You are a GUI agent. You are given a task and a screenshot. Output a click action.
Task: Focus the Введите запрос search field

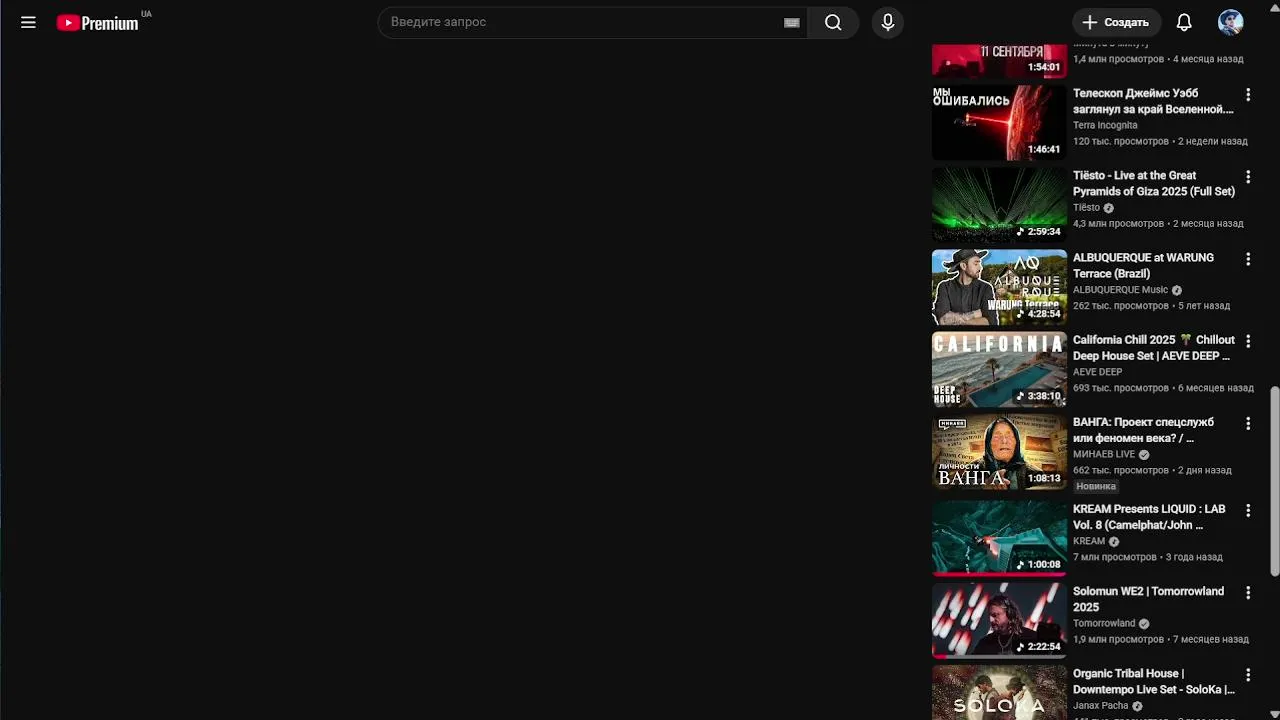[x=592, y=22]
